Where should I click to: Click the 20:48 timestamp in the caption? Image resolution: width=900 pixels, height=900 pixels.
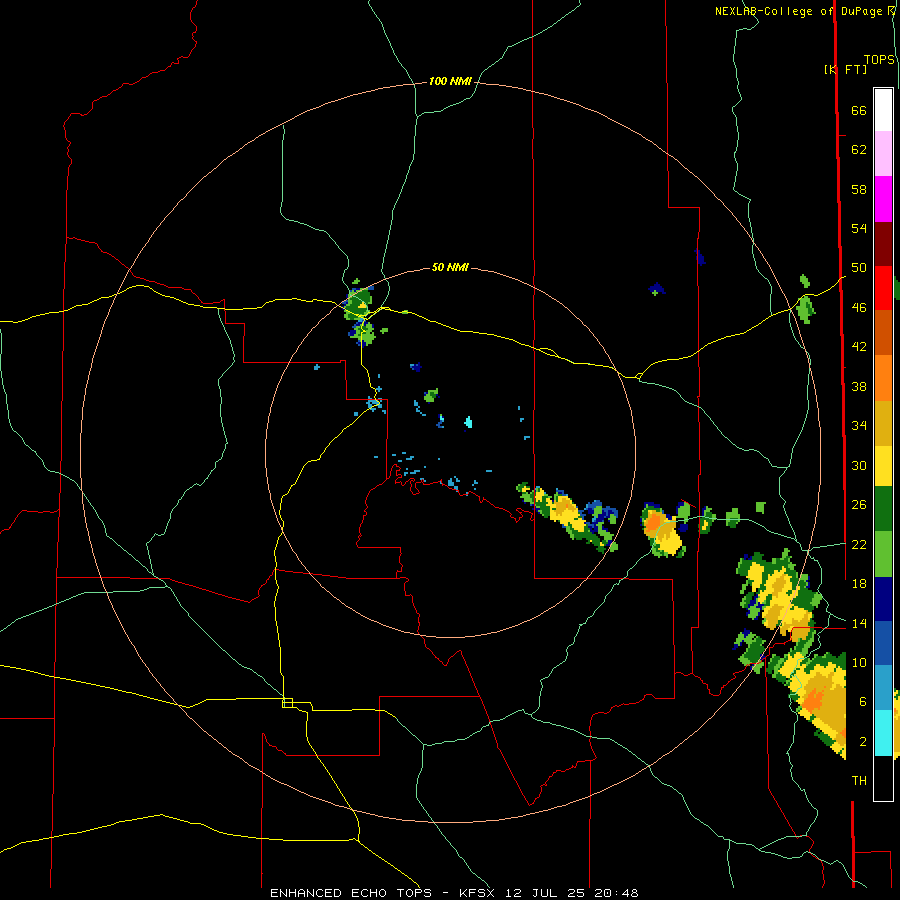[616, 893]
